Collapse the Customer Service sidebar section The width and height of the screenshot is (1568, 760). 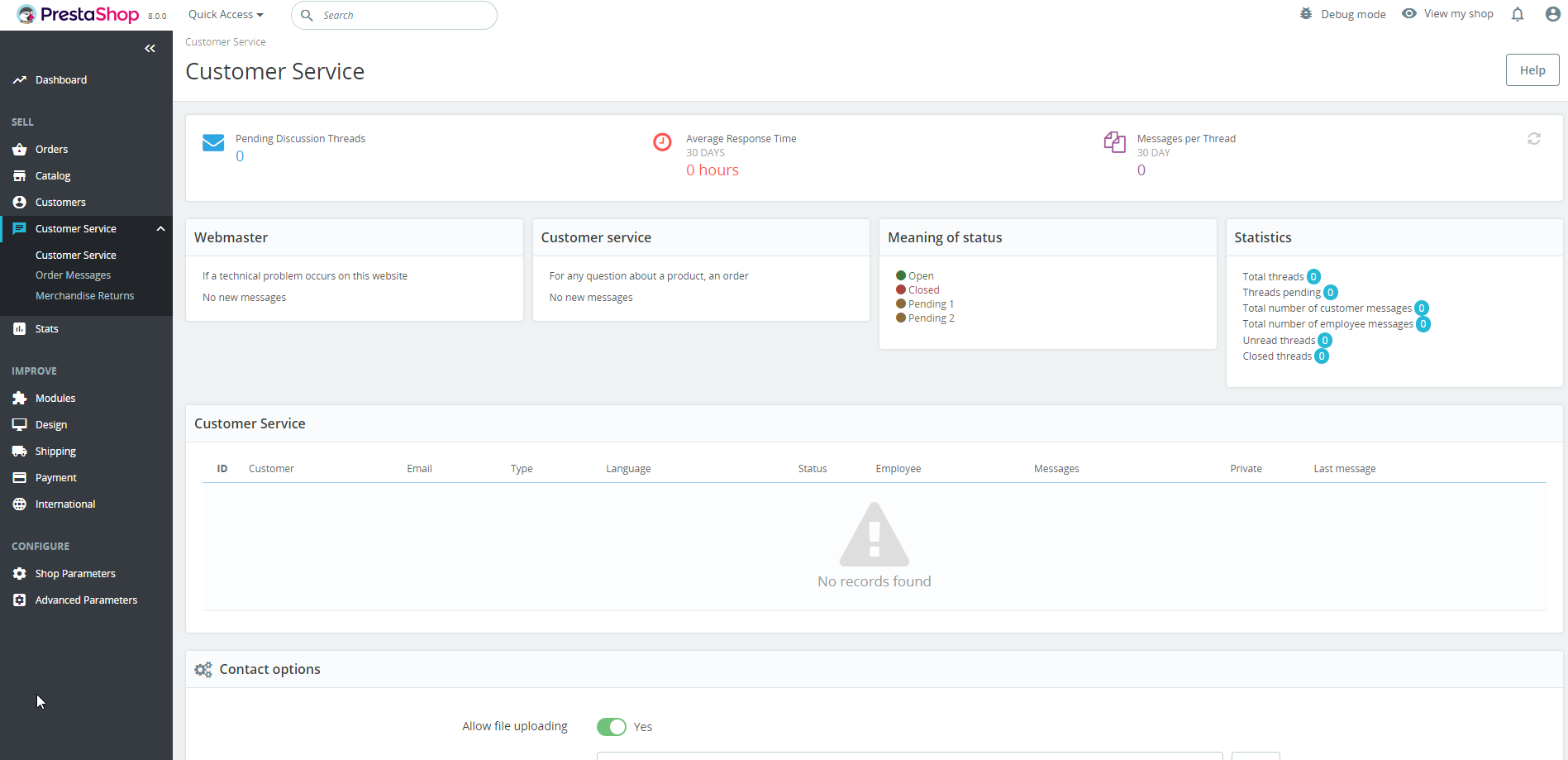tap(160, 229)
